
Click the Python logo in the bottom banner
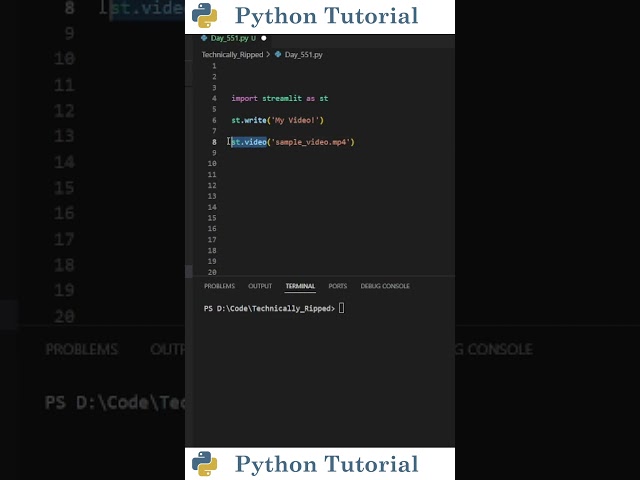(x=204, y=464)
